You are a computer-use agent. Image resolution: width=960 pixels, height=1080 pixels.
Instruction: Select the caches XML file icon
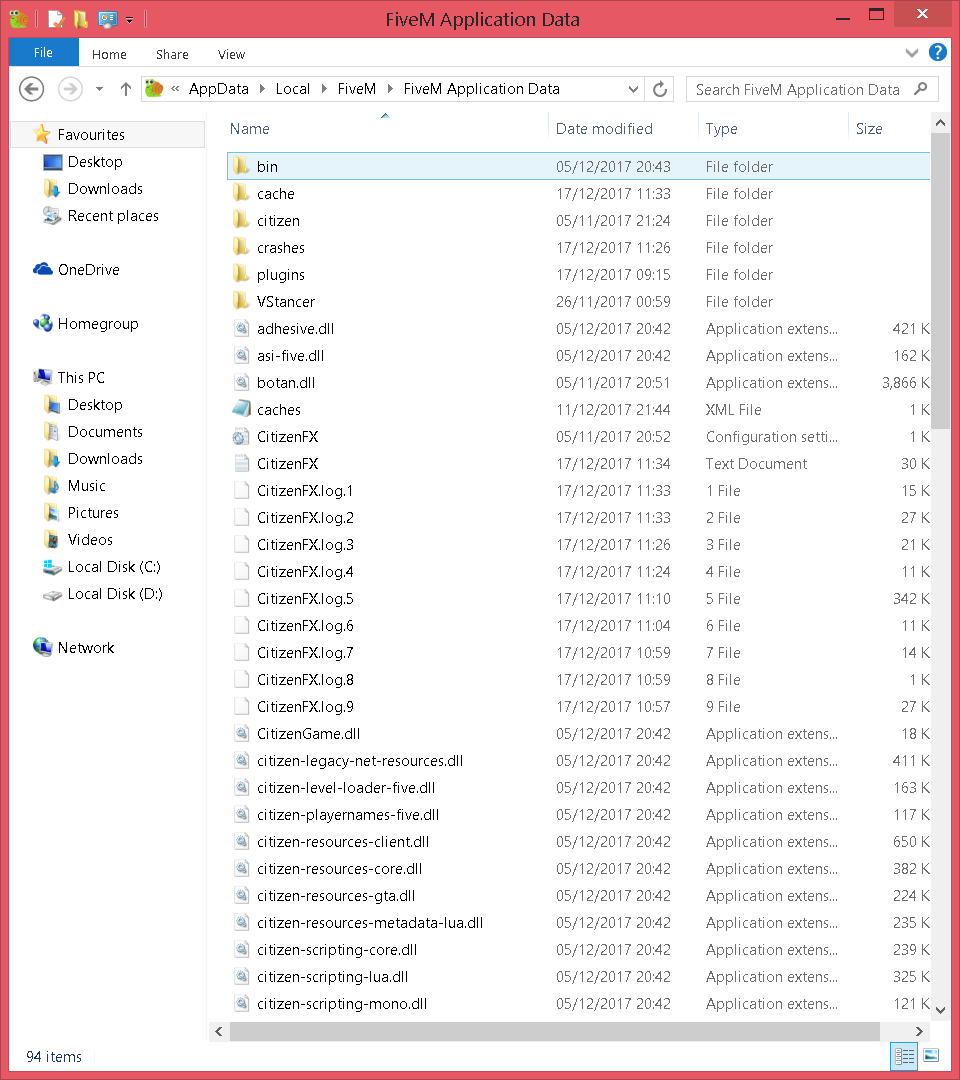242,409
